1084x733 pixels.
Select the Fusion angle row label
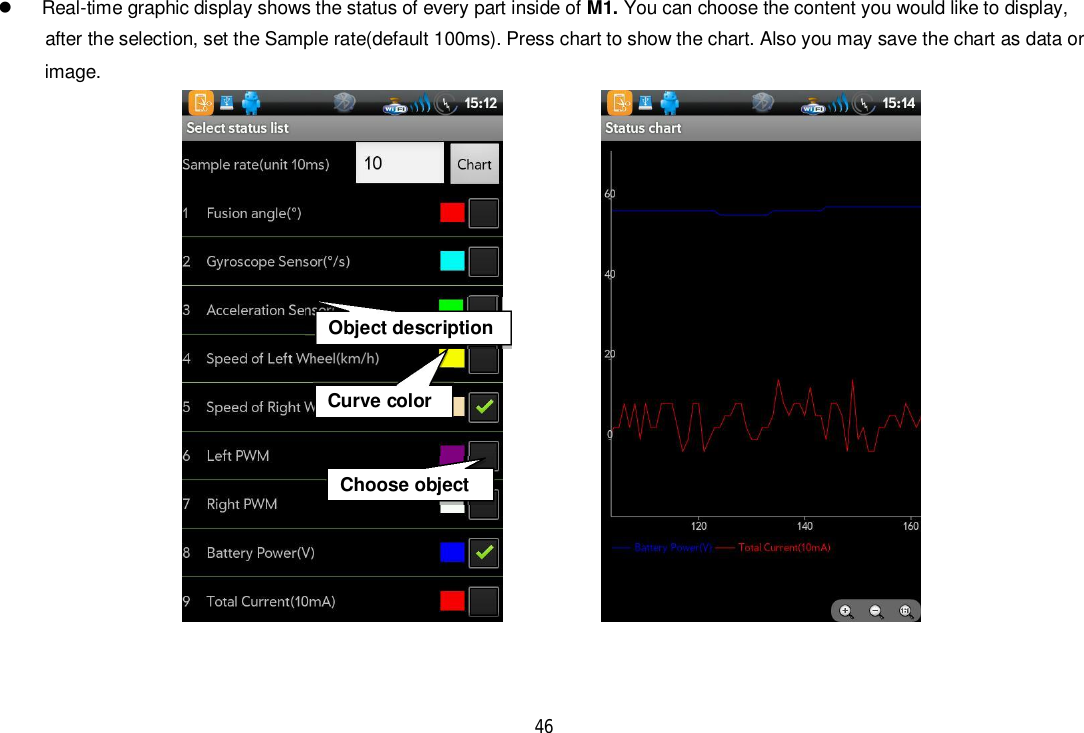pyautogui.click(x=254, y=214)
